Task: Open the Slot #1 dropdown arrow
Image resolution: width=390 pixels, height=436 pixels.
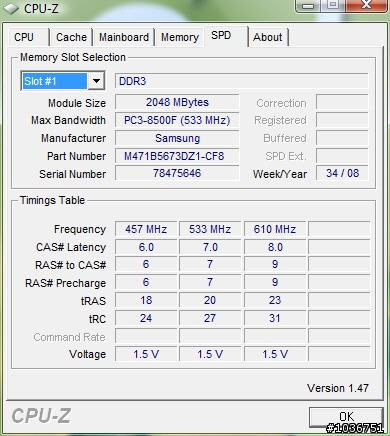Action: click(96, 81)
